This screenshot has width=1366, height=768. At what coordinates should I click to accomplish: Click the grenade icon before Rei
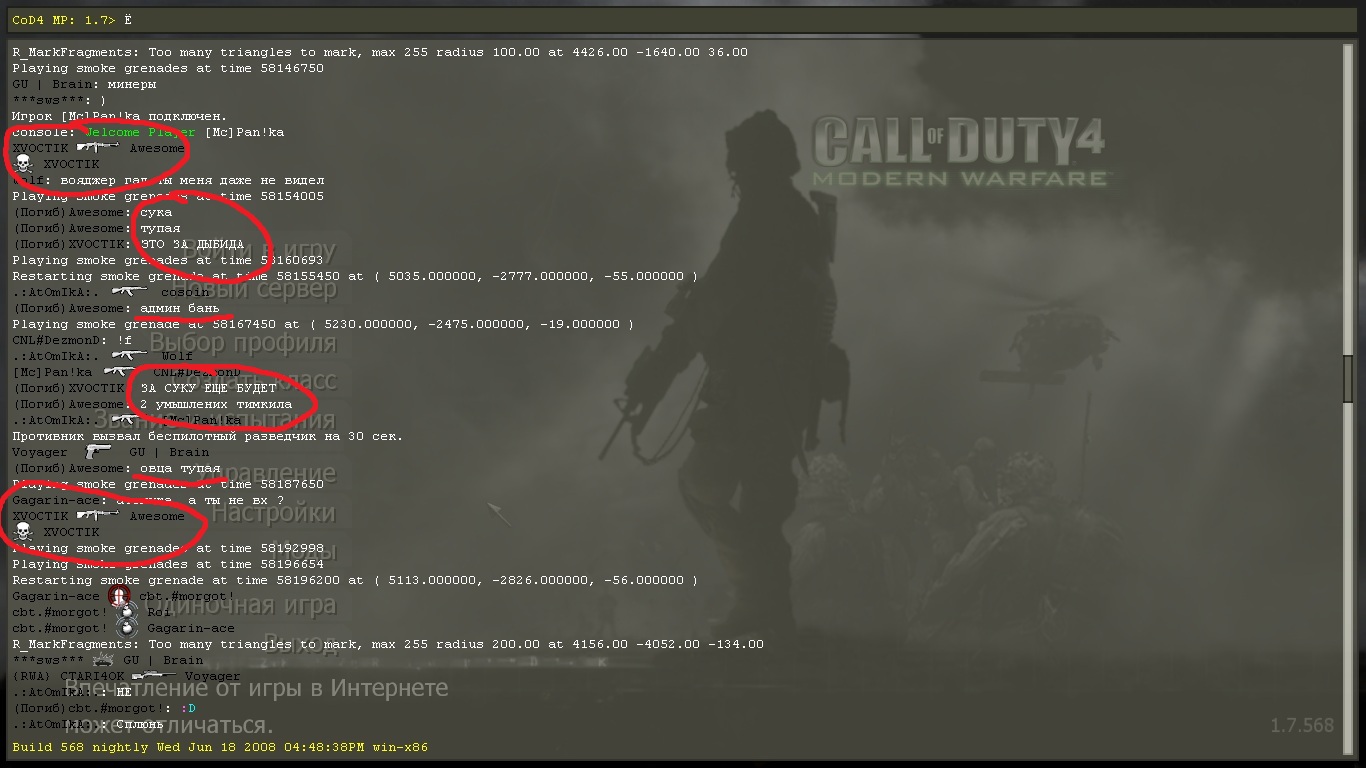(x=127, y=612)
